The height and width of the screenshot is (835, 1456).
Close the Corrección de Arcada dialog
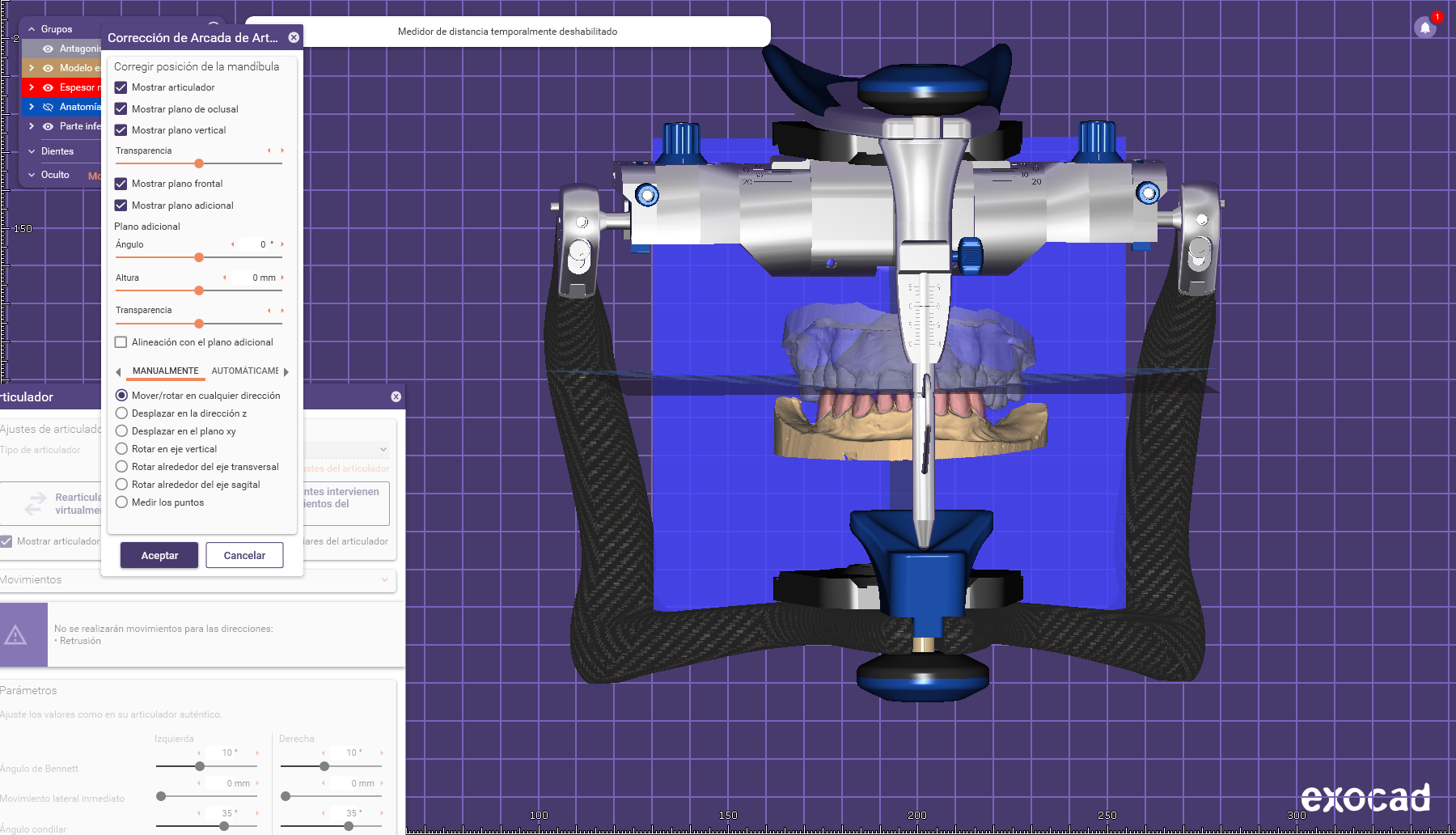point(294,37)
